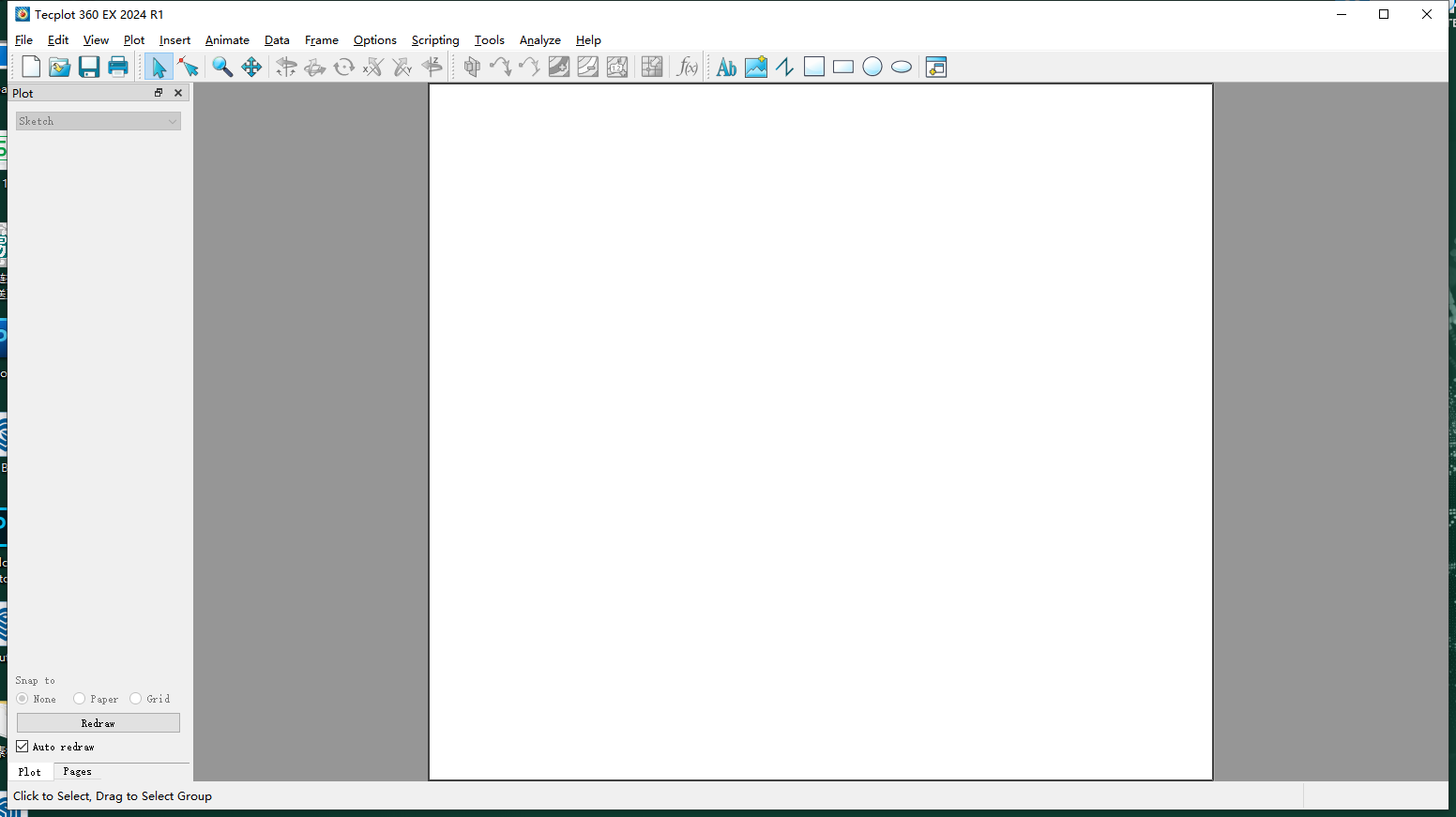
Task: Click the contour label placement tool
Action: click(617, 67)
